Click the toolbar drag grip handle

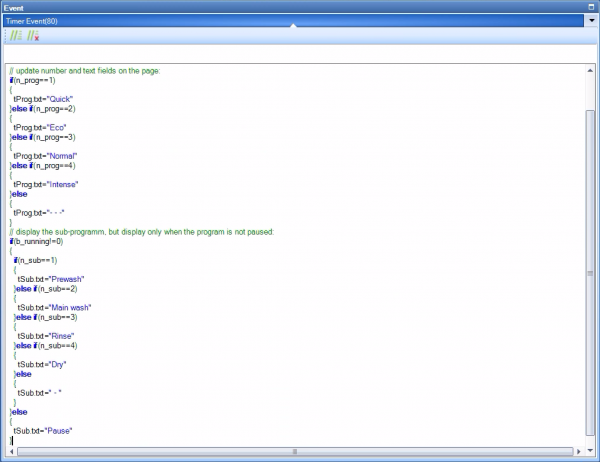pyautogui.click(x=5, y=36)
